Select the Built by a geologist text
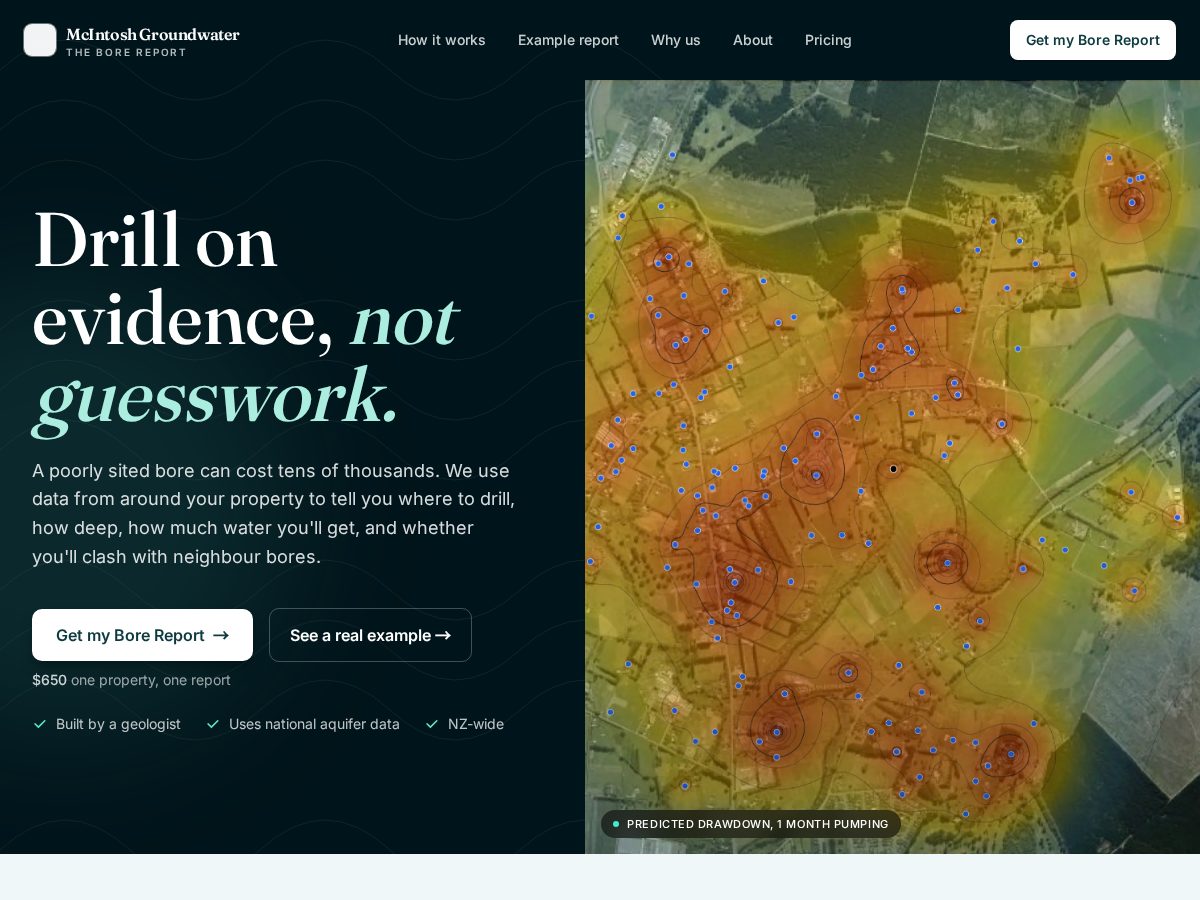The height and width of the screenshot is (900, 1200). (x=118, y=724)
